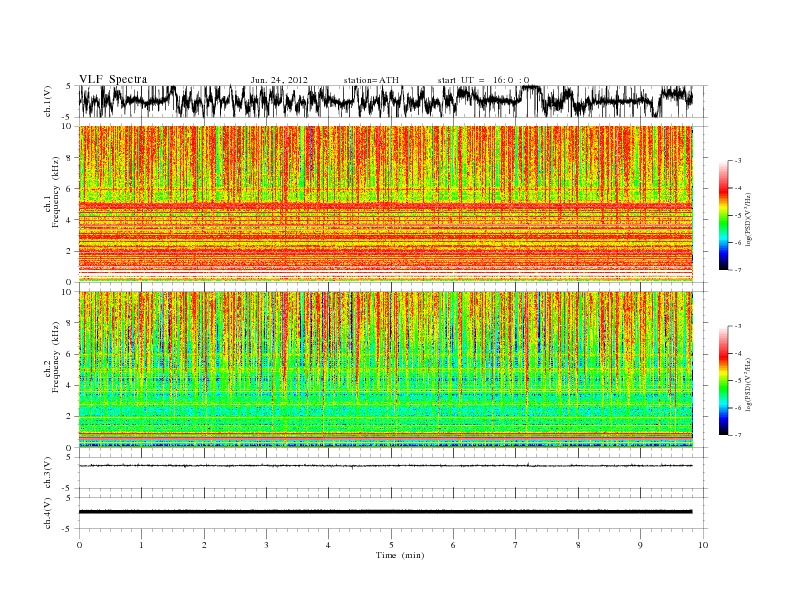The height and width of the screenshot is (612, 792).
Task: Click inside the ch.1 spectrogram panel
Action: click(385, 203)
